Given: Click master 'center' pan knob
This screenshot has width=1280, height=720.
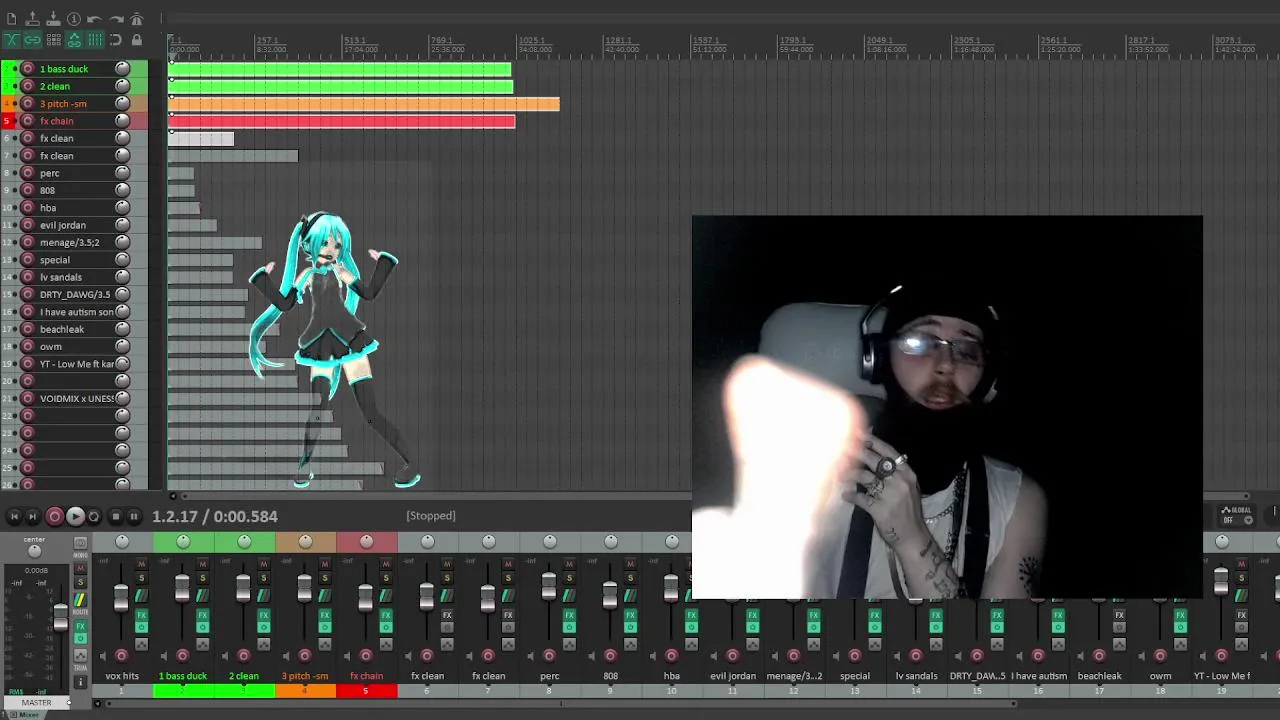Looking at the screenshot, I should point(35,551).
